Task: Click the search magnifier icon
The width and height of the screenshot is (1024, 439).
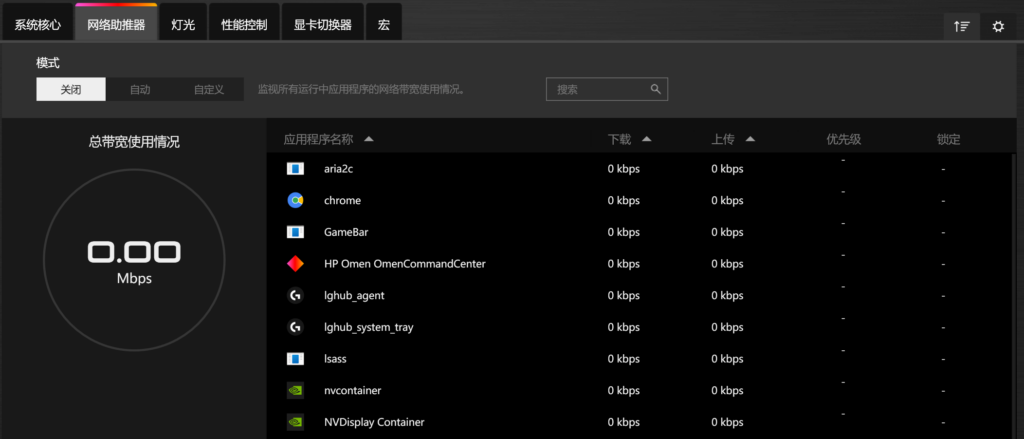Action: click(x=656, y=89)
